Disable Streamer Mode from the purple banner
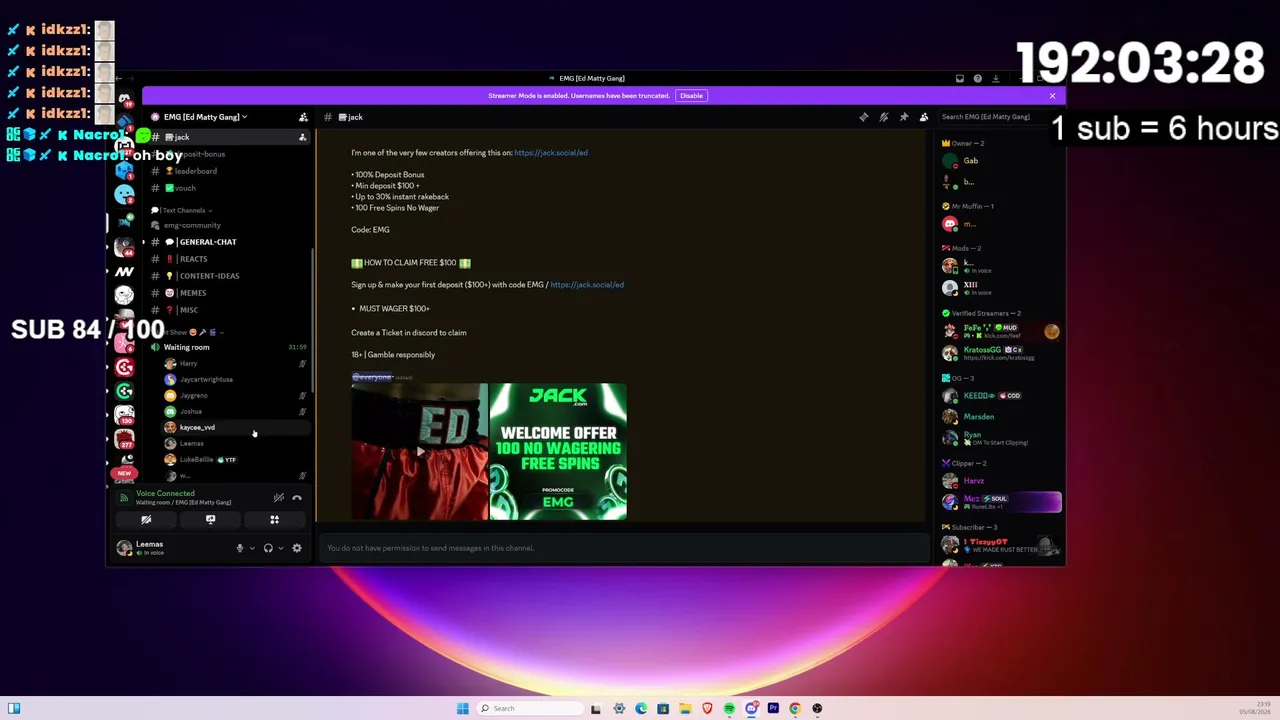Screen dimensions: 1280x720 coord(691,96)
